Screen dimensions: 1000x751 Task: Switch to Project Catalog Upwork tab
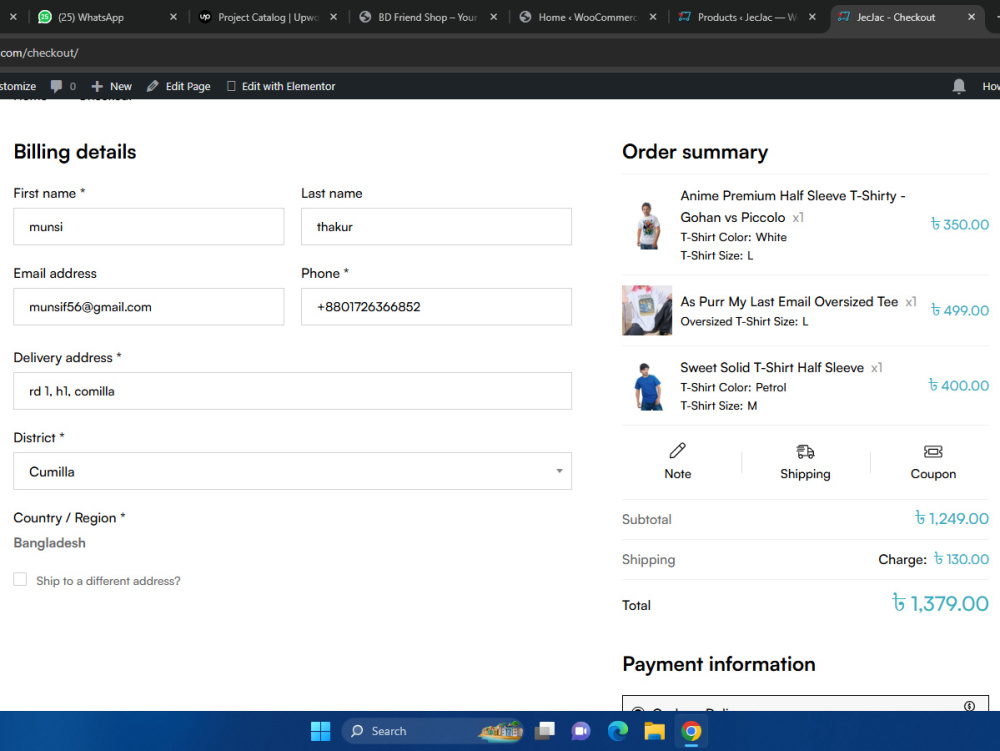[x=268, y=17]
